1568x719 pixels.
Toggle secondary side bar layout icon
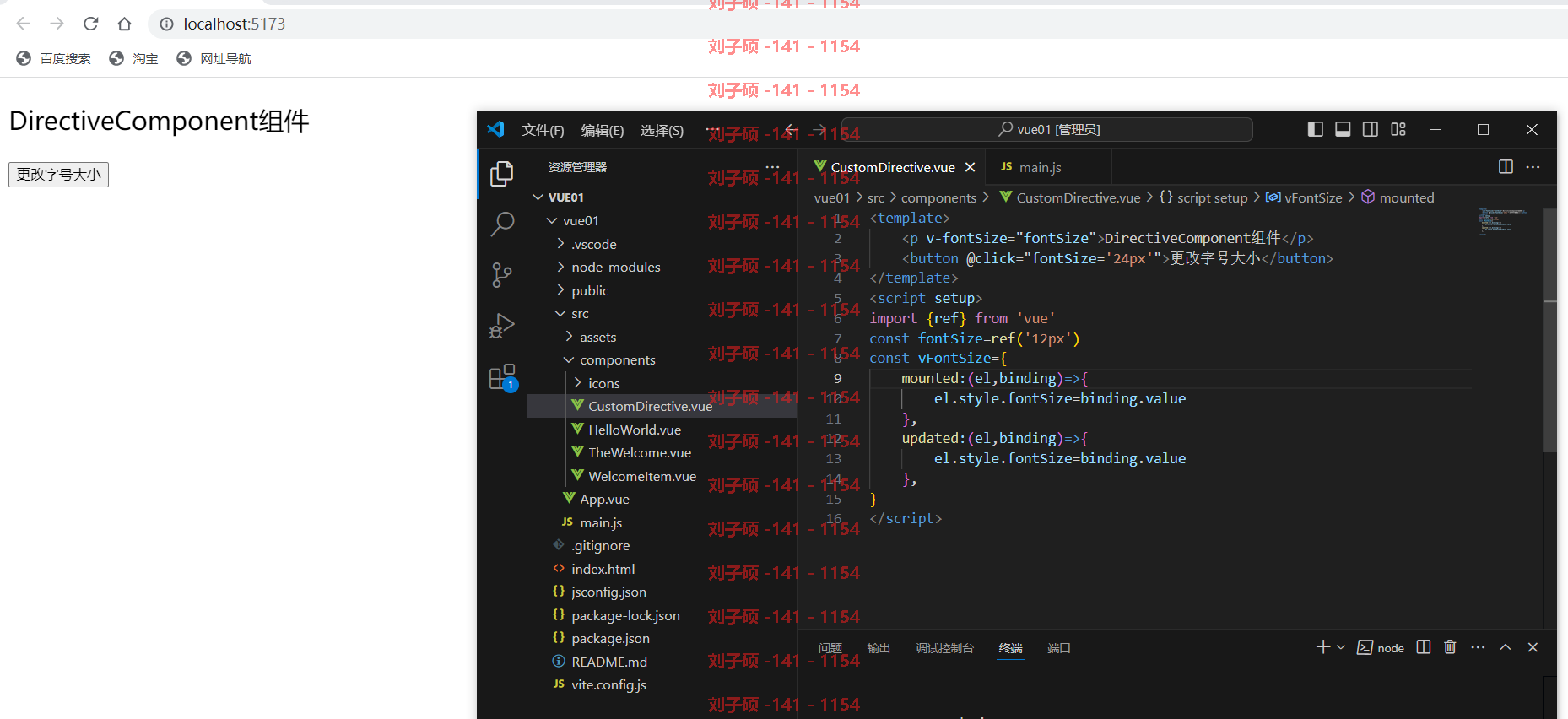1371,129
